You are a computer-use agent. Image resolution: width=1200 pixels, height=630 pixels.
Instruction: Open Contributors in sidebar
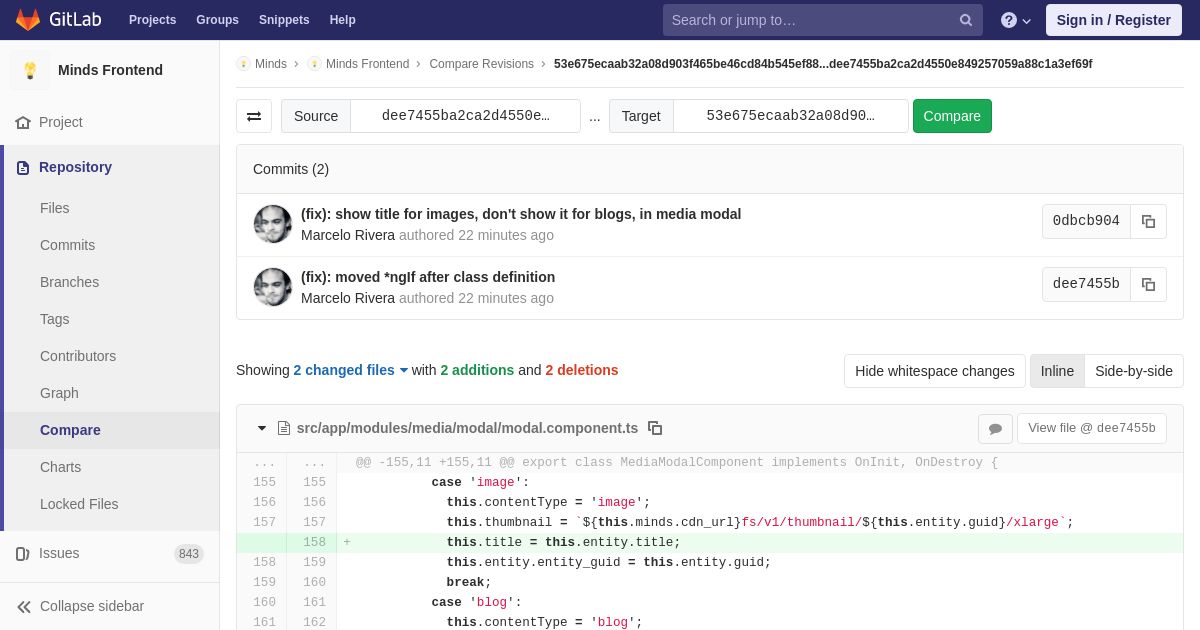[x=78, y=356]
